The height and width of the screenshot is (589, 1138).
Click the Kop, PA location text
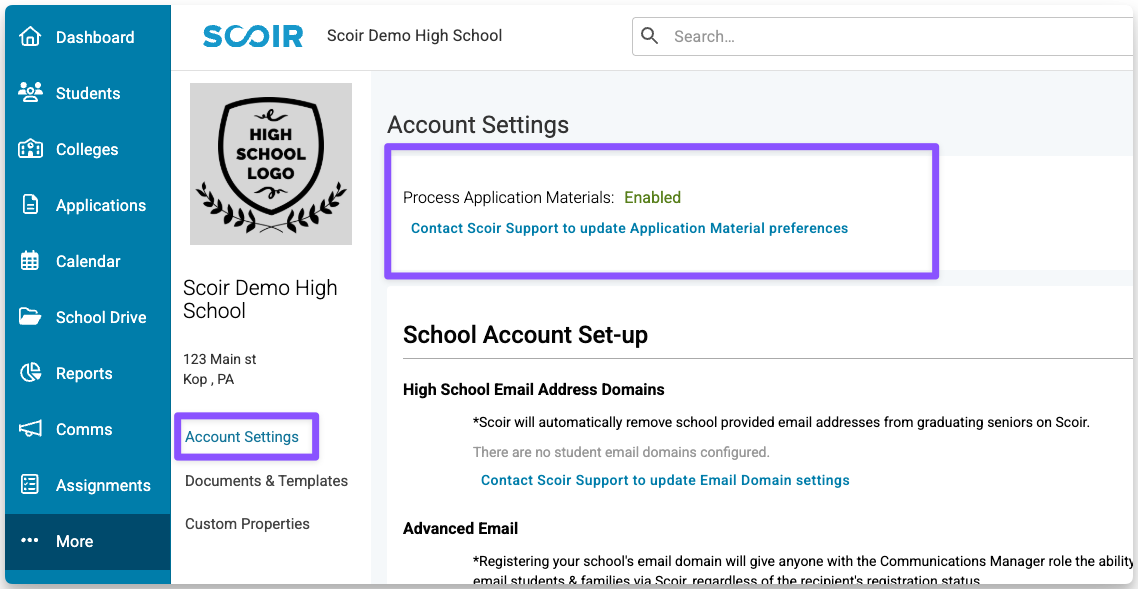click(209, 379)
